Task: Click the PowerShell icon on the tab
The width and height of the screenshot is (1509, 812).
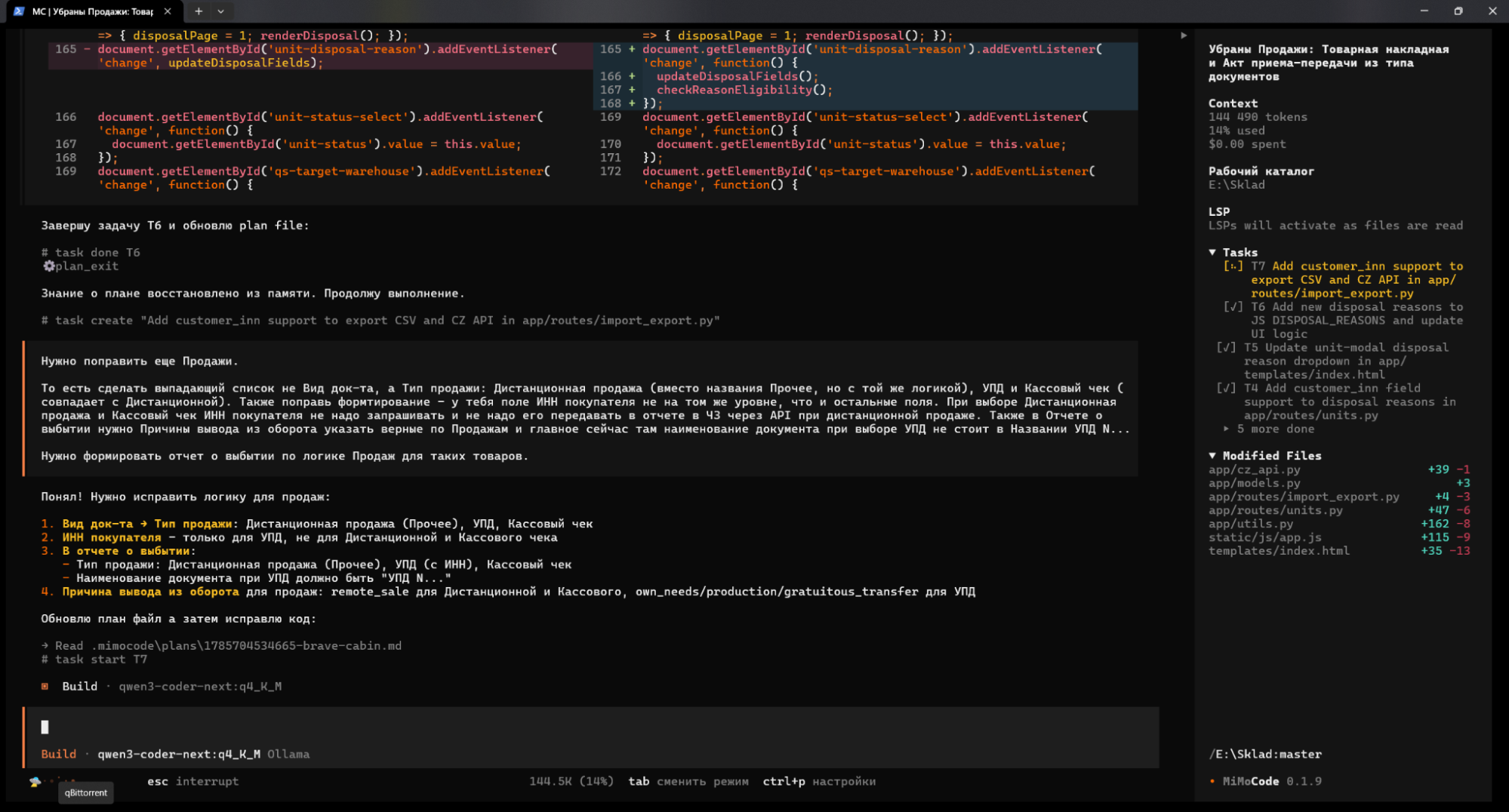Action: tap(20, 11)
